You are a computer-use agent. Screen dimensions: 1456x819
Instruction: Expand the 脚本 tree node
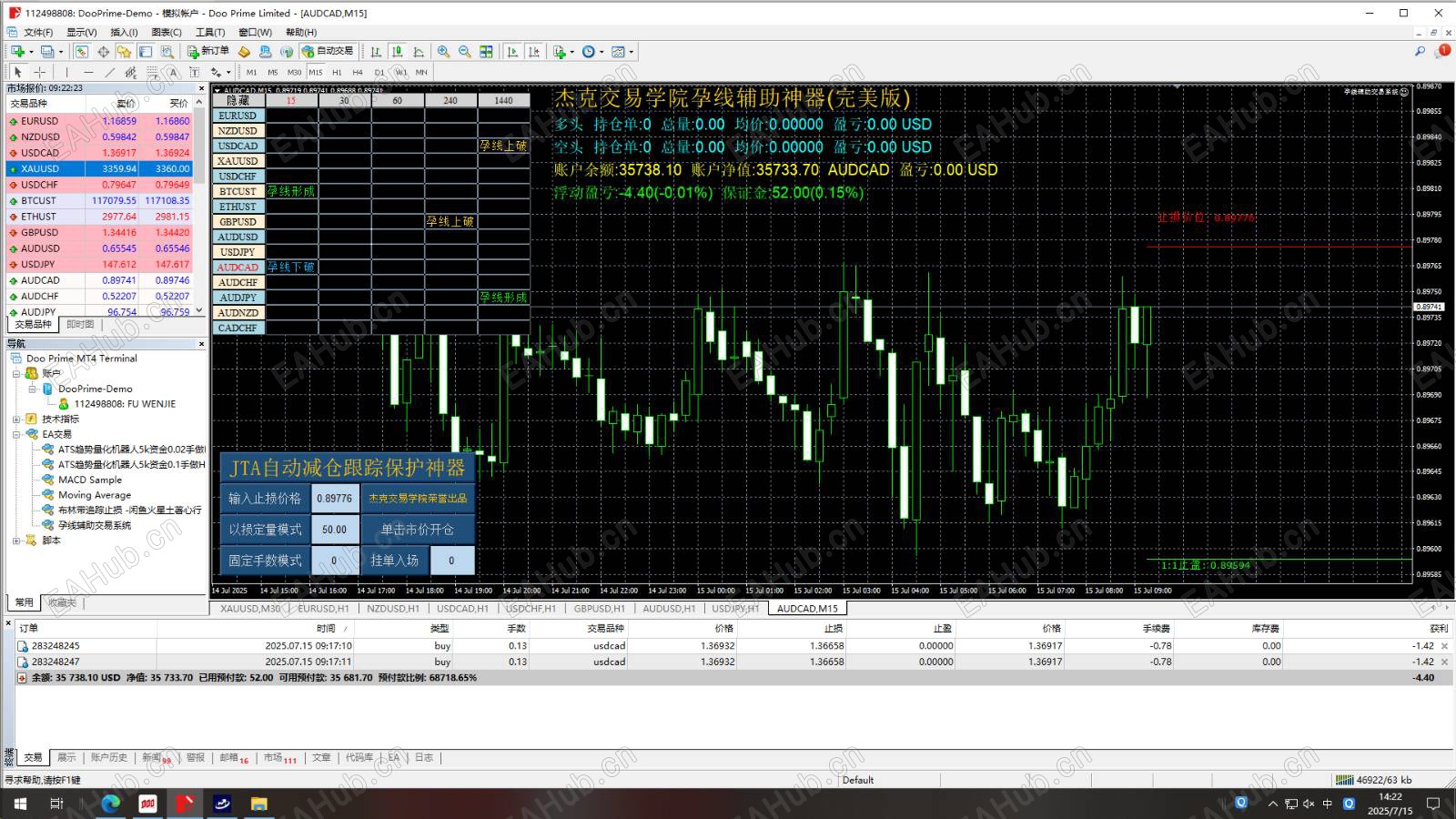pyautogui.click(x=16, y=541)
